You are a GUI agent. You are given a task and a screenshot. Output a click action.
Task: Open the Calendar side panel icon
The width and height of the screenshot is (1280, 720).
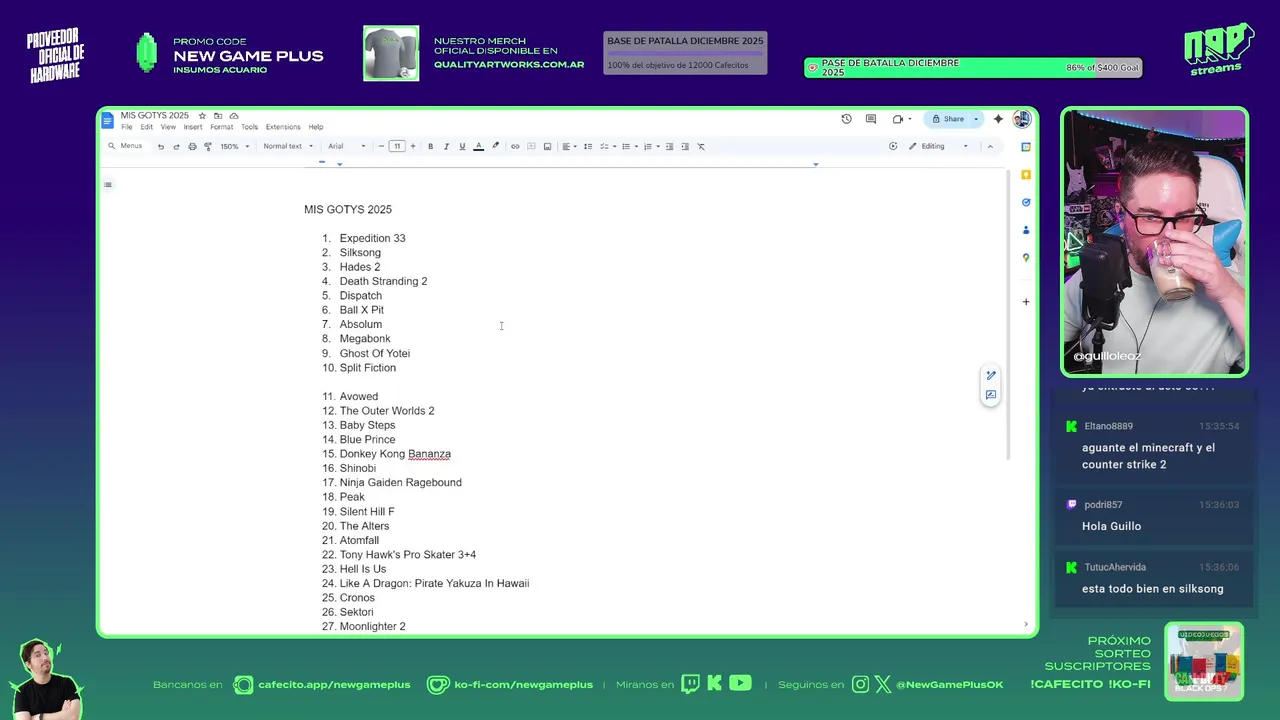(1026, 147)
